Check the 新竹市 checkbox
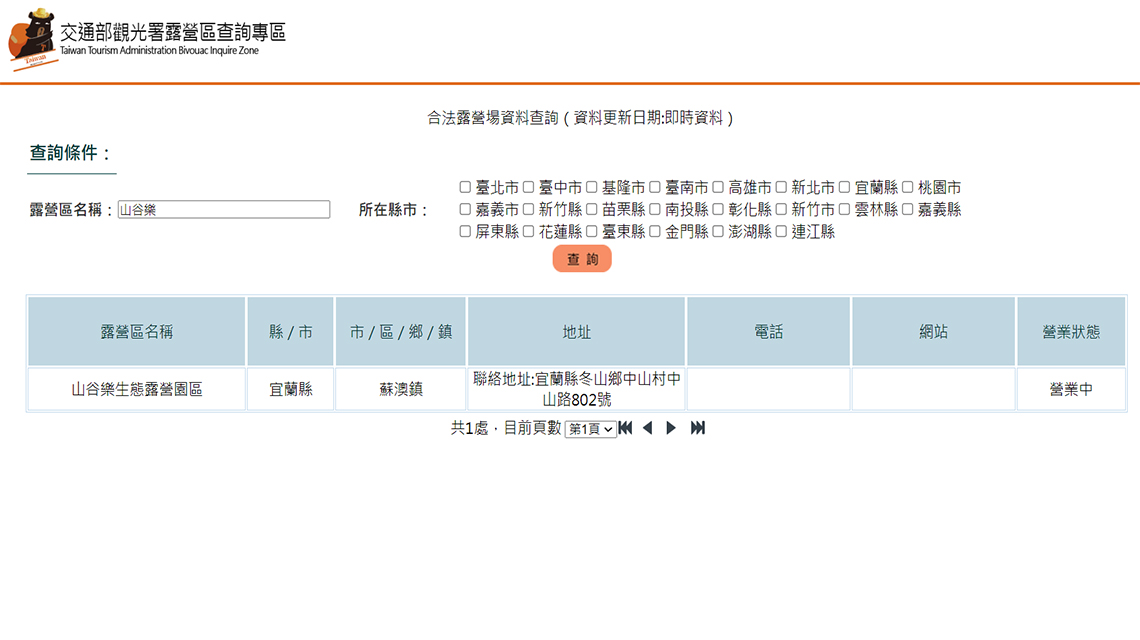 tap(781, 209)
